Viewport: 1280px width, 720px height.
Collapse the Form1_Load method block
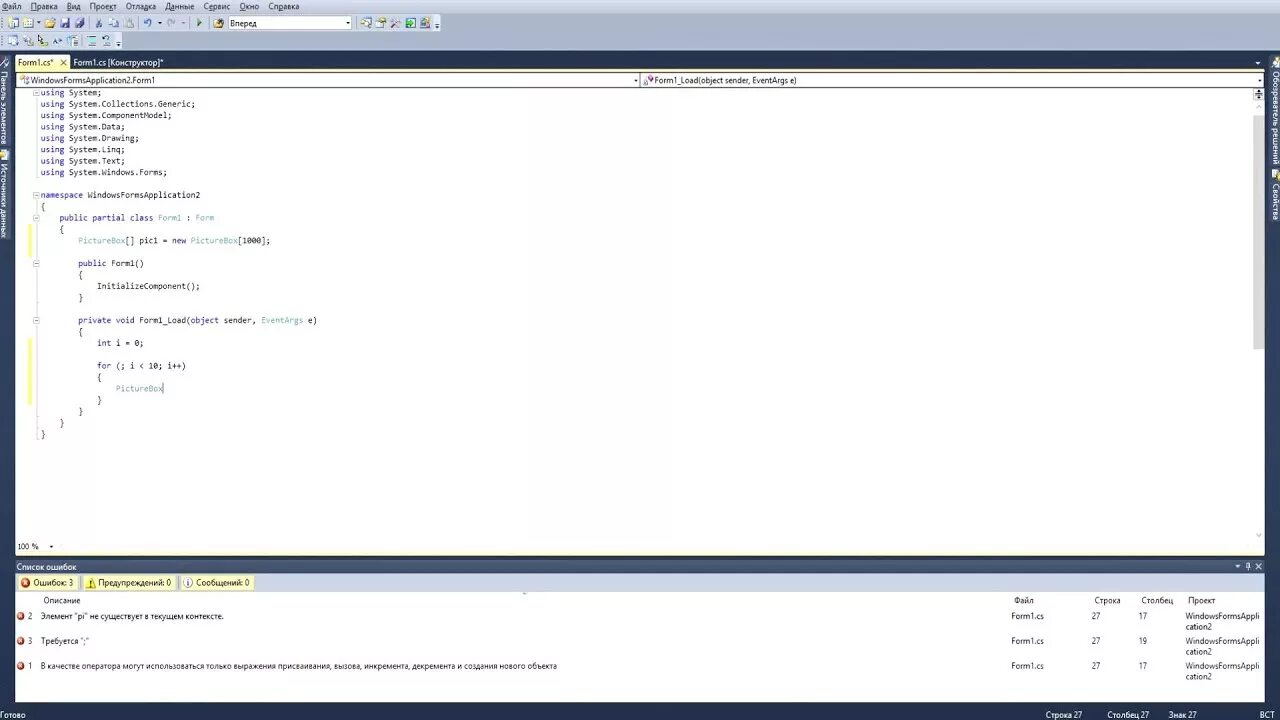tap(36, 320)
